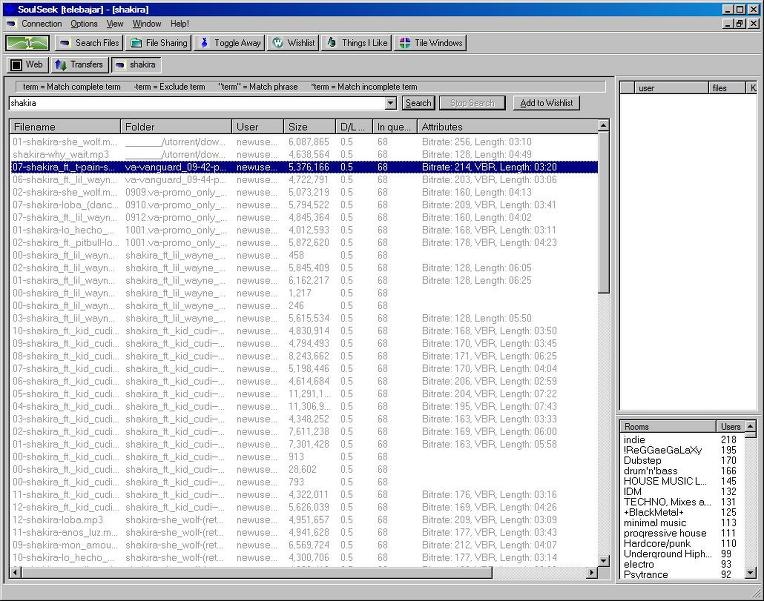Click the user column header in user list

tap(671, 88)
